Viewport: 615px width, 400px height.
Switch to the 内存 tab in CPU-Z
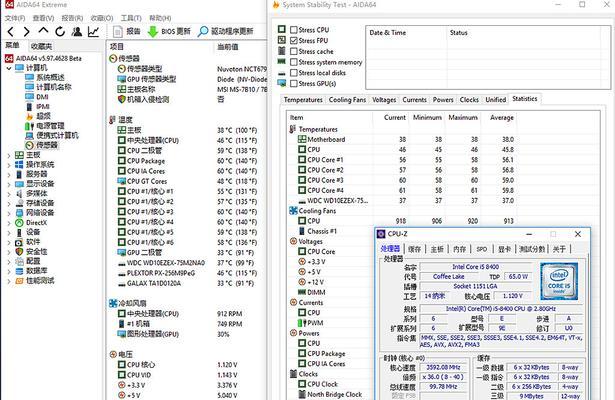coord(459,249)
